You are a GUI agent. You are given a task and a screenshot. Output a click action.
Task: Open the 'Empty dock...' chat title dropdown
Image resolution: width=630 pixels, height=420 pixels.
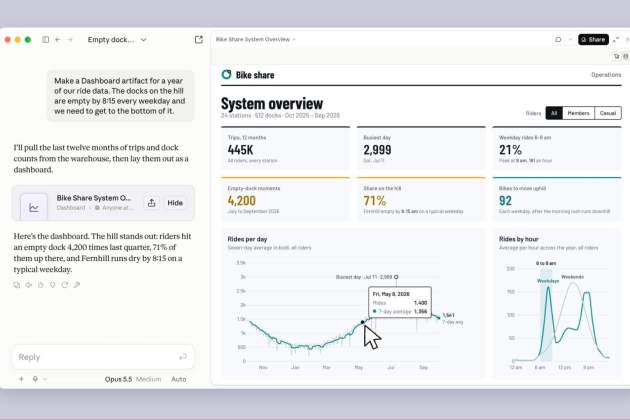[x=117, y=39]
